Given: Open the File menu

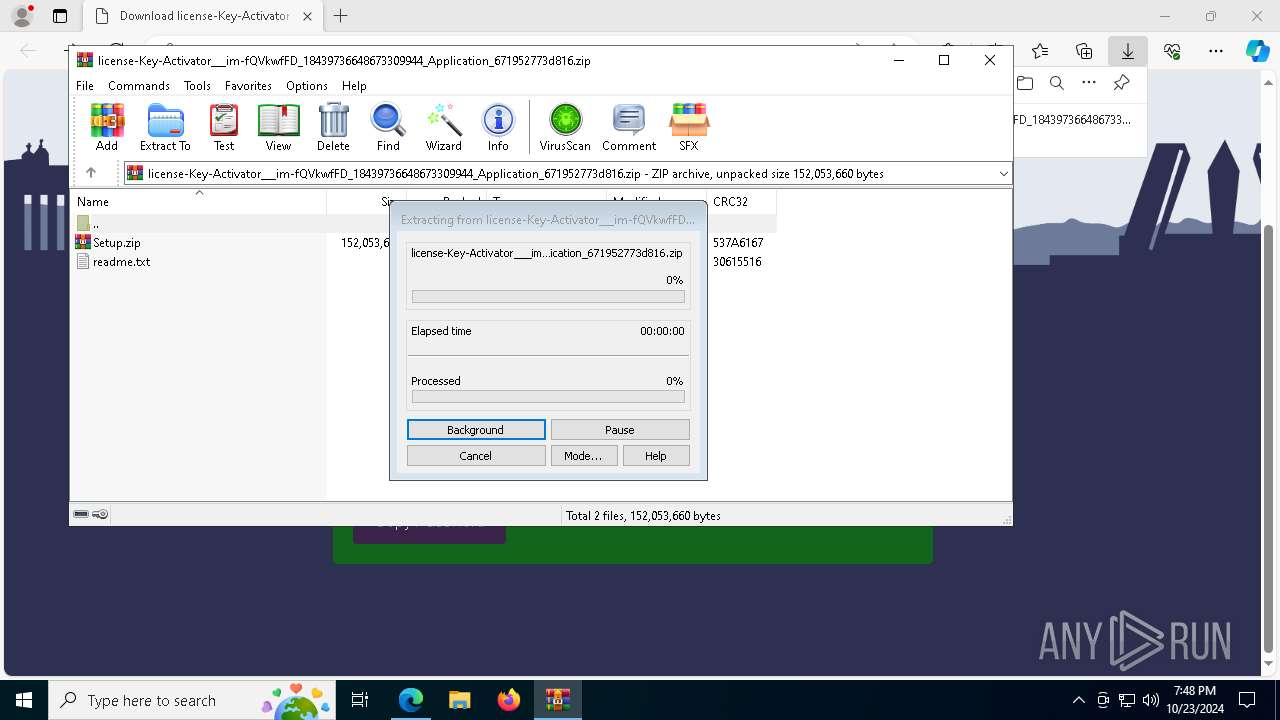Looking at the screenshot, I should [85, 86].
